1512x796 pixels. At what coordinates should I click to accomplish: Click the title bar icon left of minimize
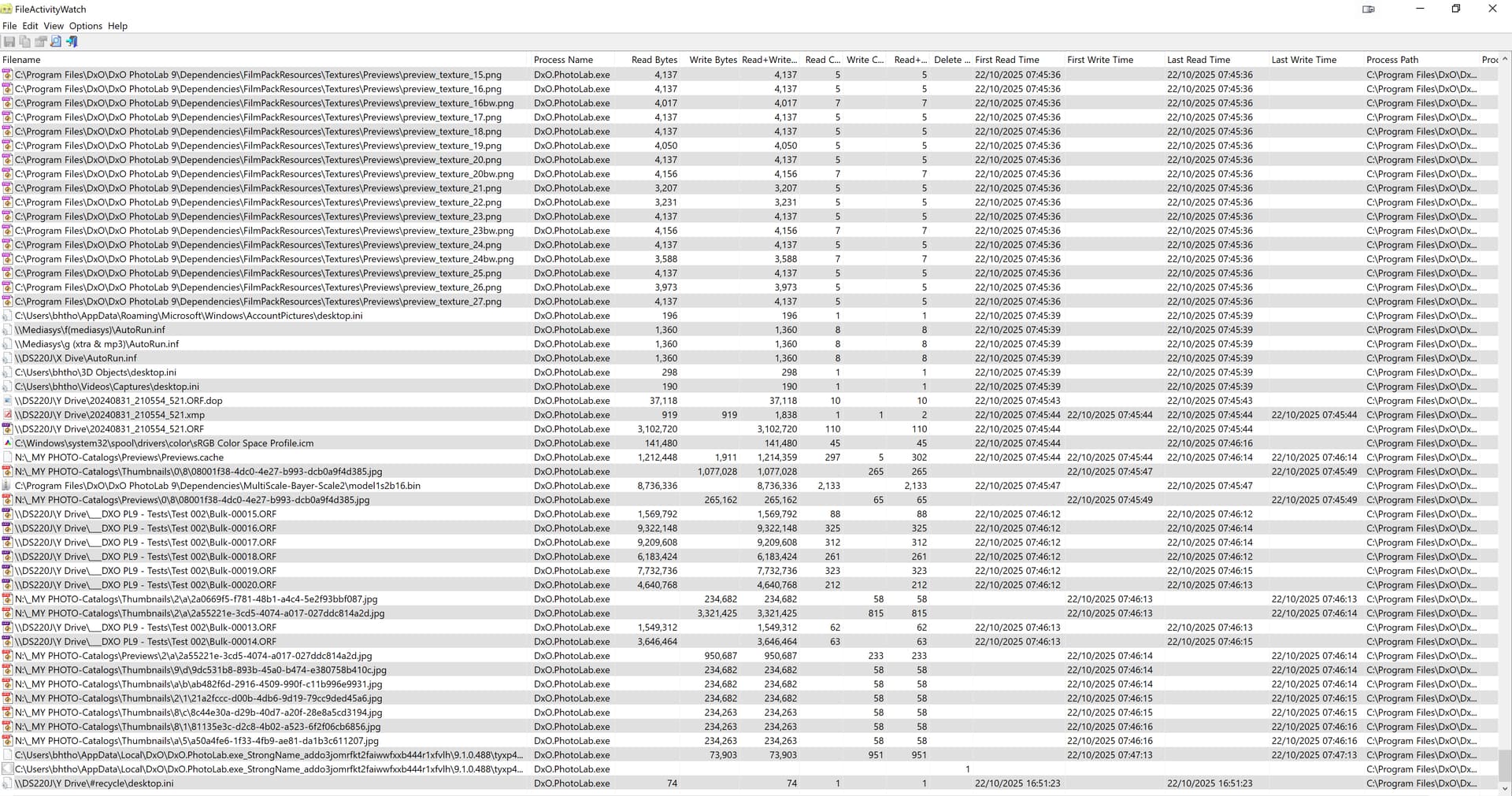click(x=1369, y=9)
